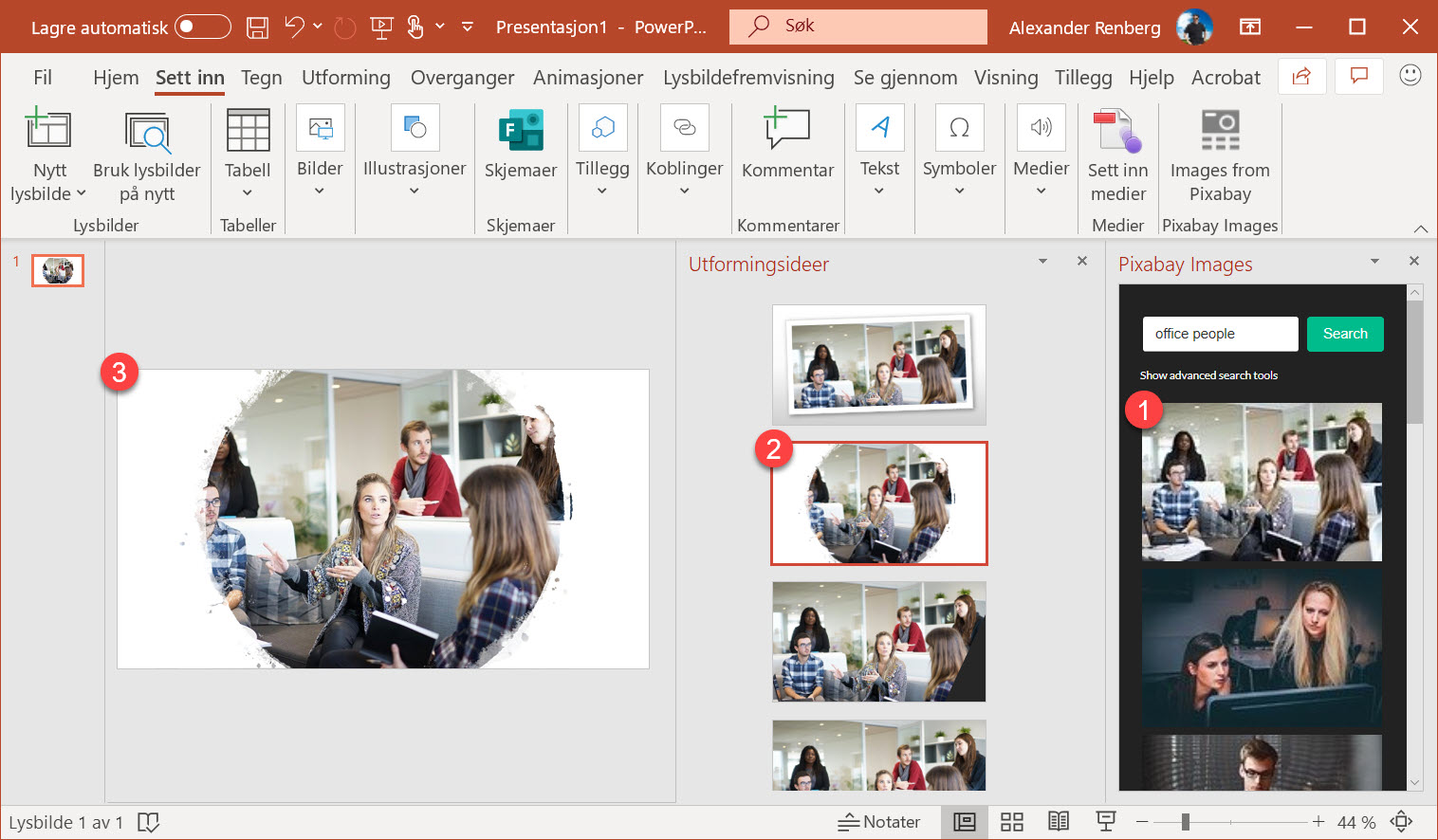Open the Animasjoner ribbon tab
1438x840 pixels.
tap(588, 77)
